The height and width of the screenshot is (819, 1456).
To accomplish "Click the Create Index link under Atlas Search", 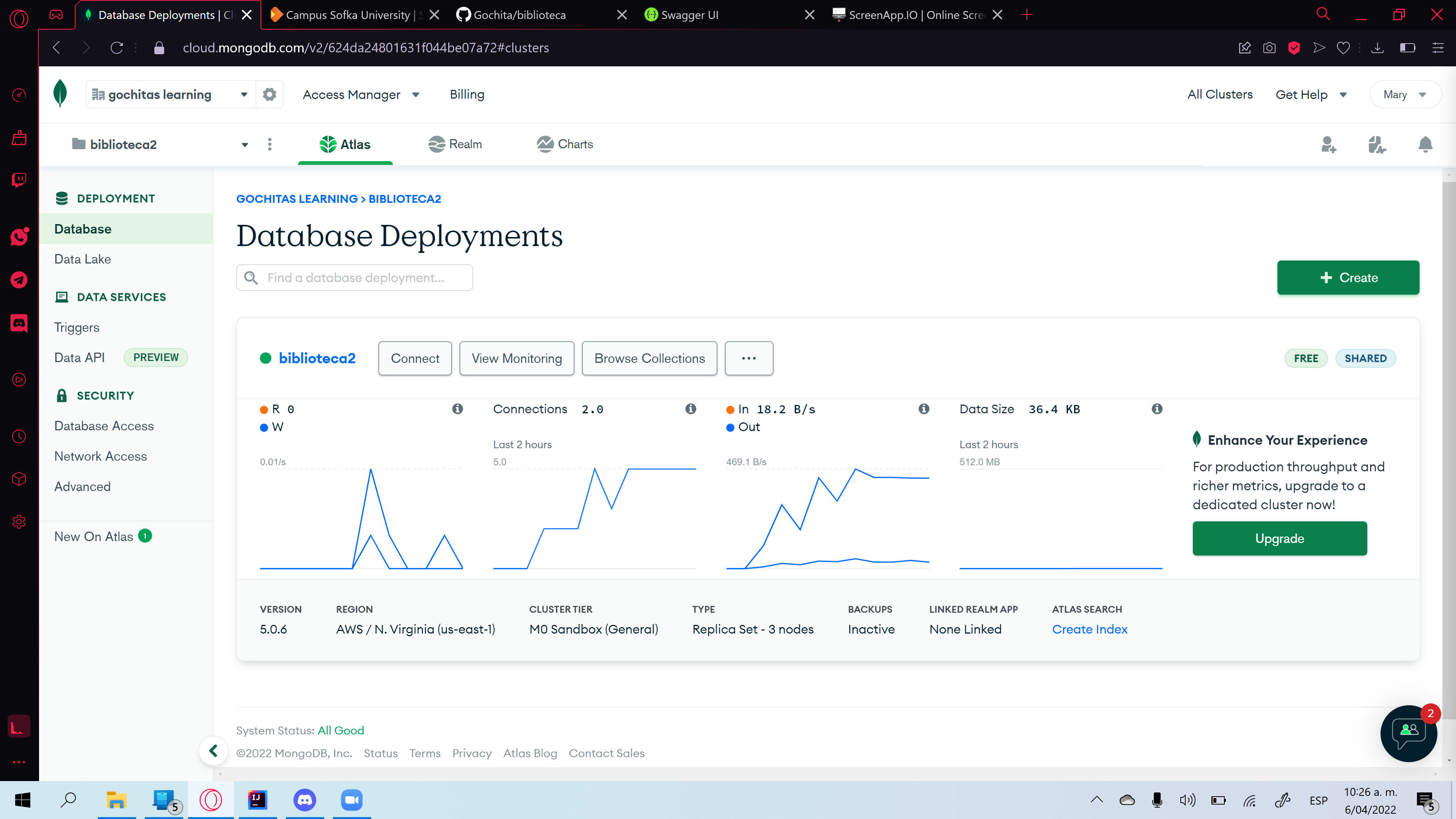I will coord(1090,629).
